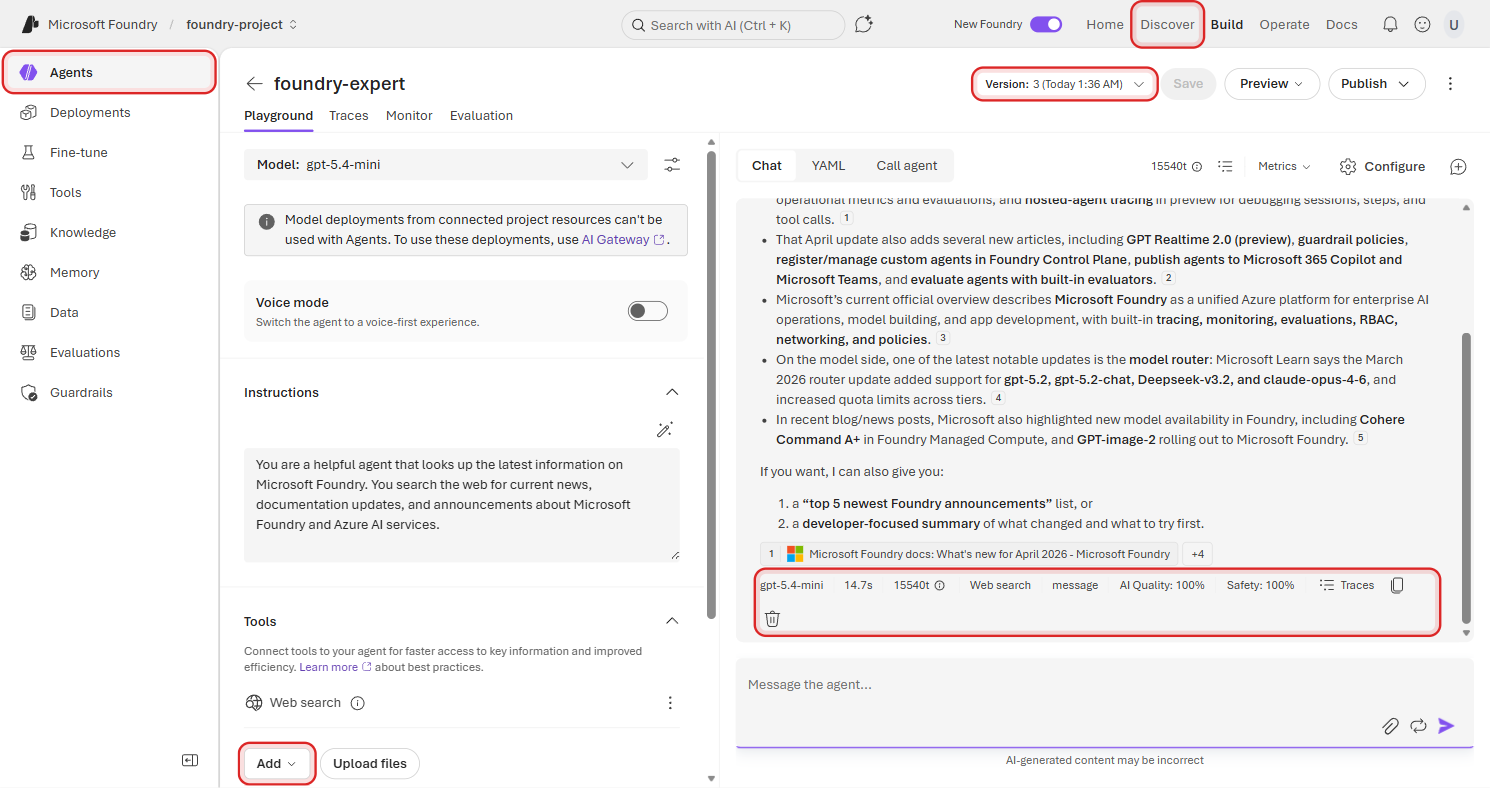Collapse the Instructions section
1490x788 pixels.
[672, 392]
